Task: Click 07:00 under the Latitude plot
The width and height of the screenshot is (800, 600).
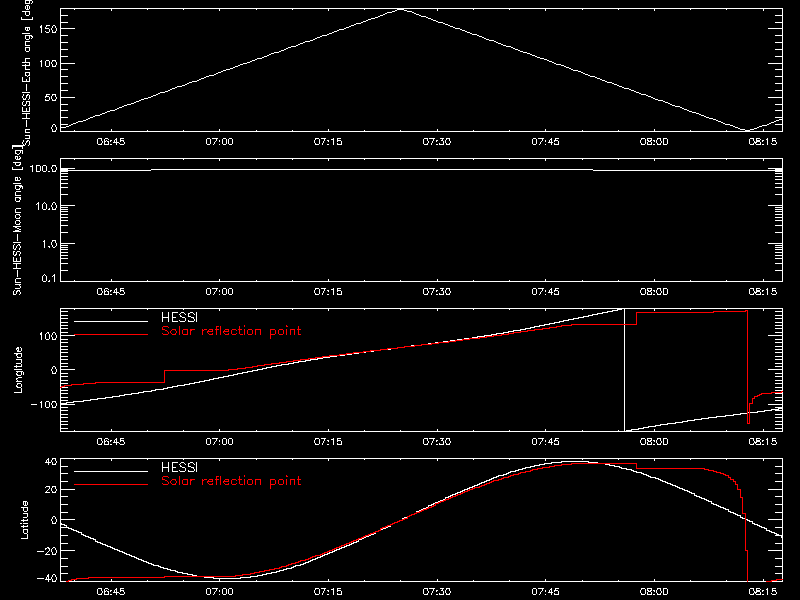Action: click(x=219, y=592)
